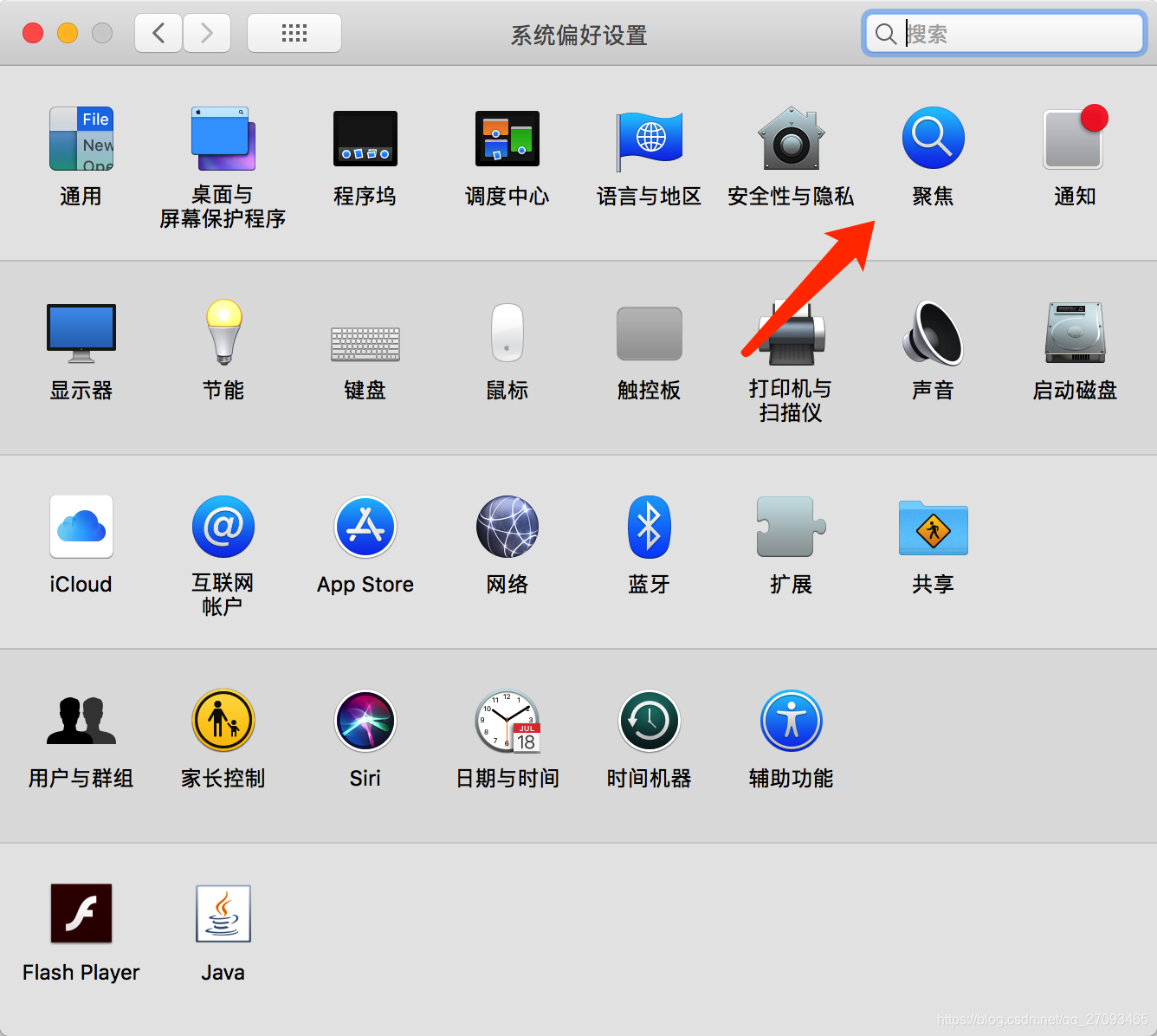The image size is (1157, 1036).
Task: Close the 系统偏好设置 window
Action: pos(33,33)
